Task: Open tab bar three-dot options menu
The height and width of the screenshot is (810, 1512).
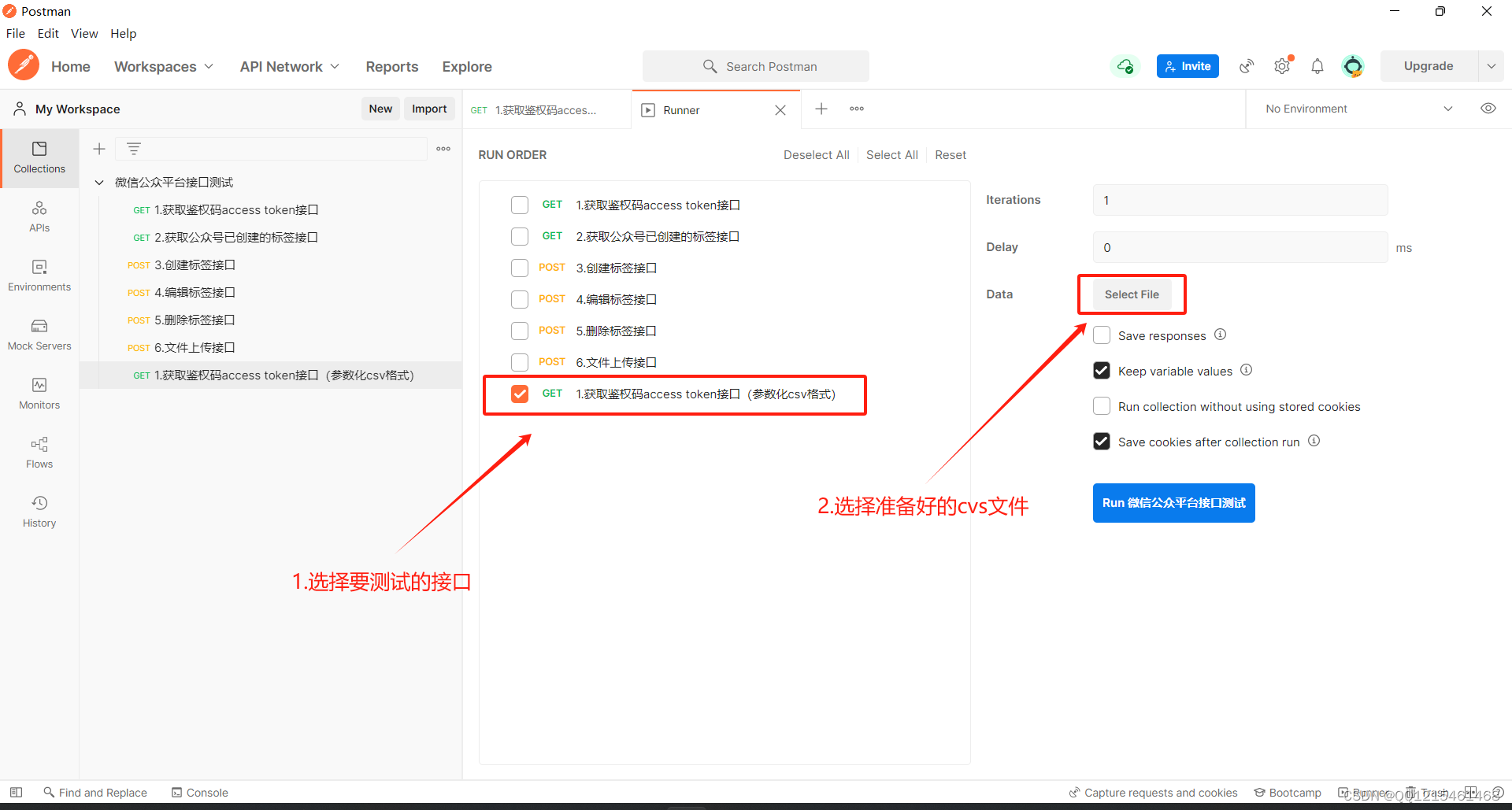Action: click(857, 109)
